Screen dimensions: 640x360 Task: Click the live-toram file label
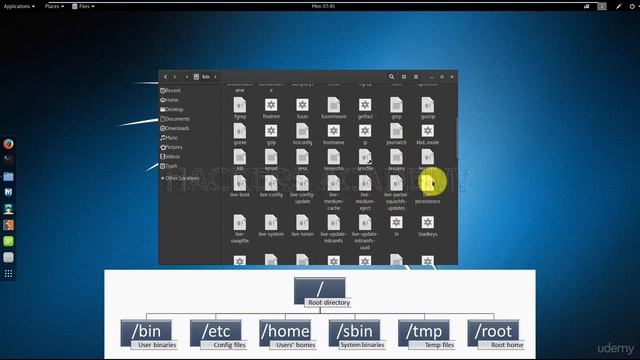click(302, 234)
